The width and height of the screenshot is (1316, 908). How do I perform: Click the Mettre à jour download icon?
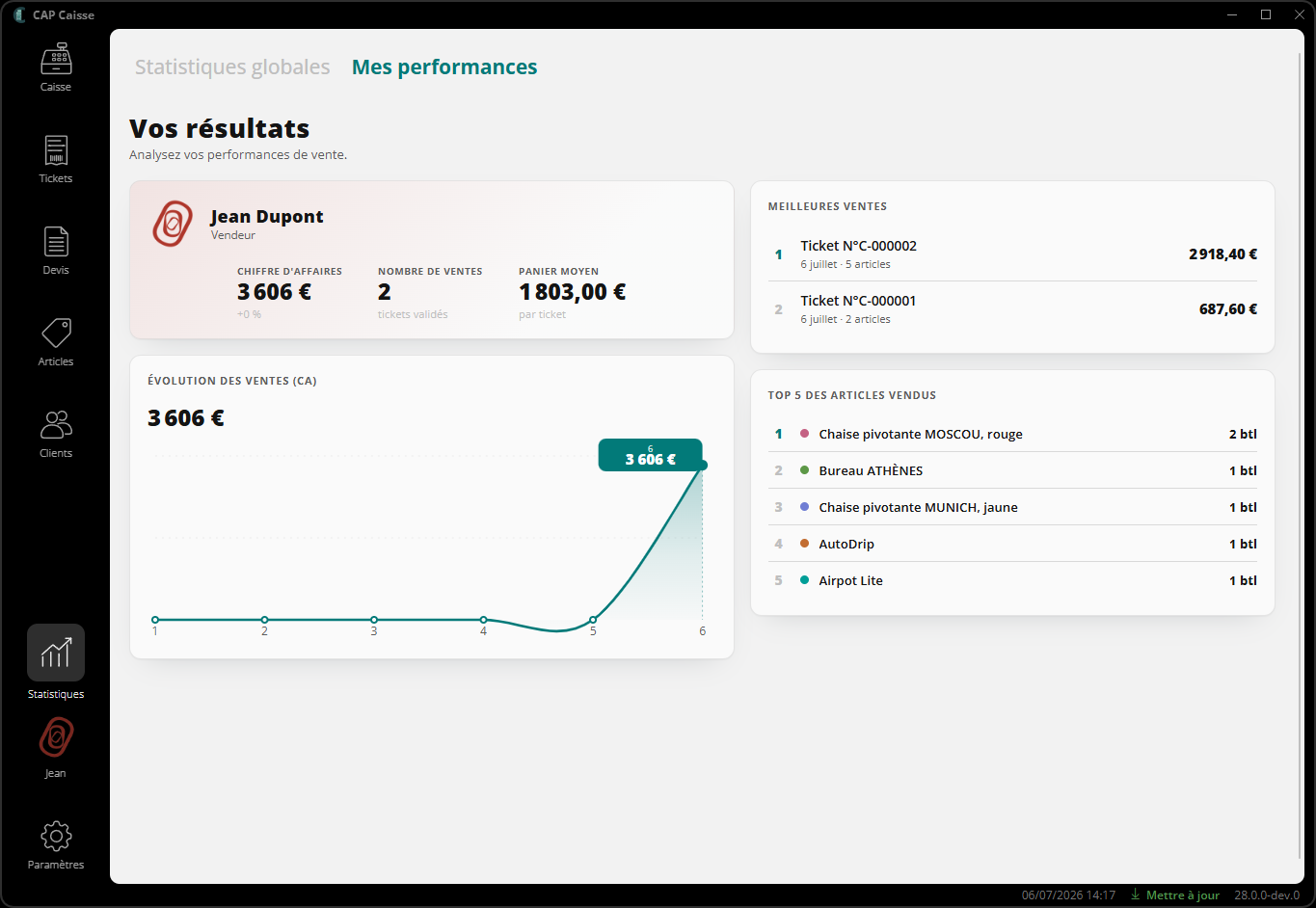pyautogui.click(x=1136, y=895)
